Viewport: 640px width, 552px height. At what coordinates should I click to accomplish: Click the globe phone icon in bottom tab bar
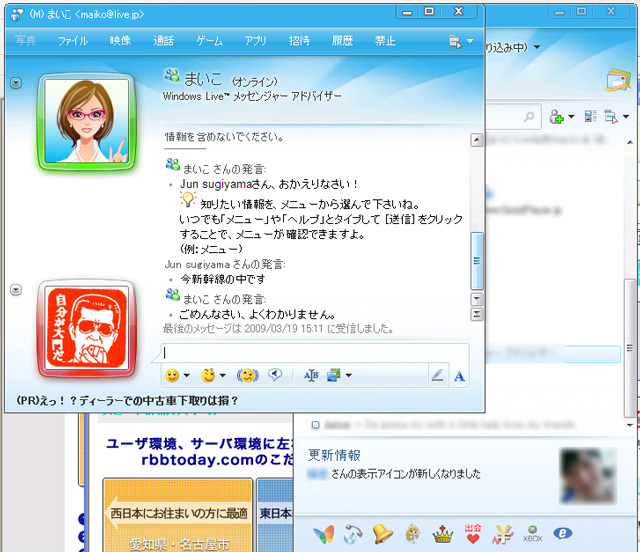pos(353,534)
